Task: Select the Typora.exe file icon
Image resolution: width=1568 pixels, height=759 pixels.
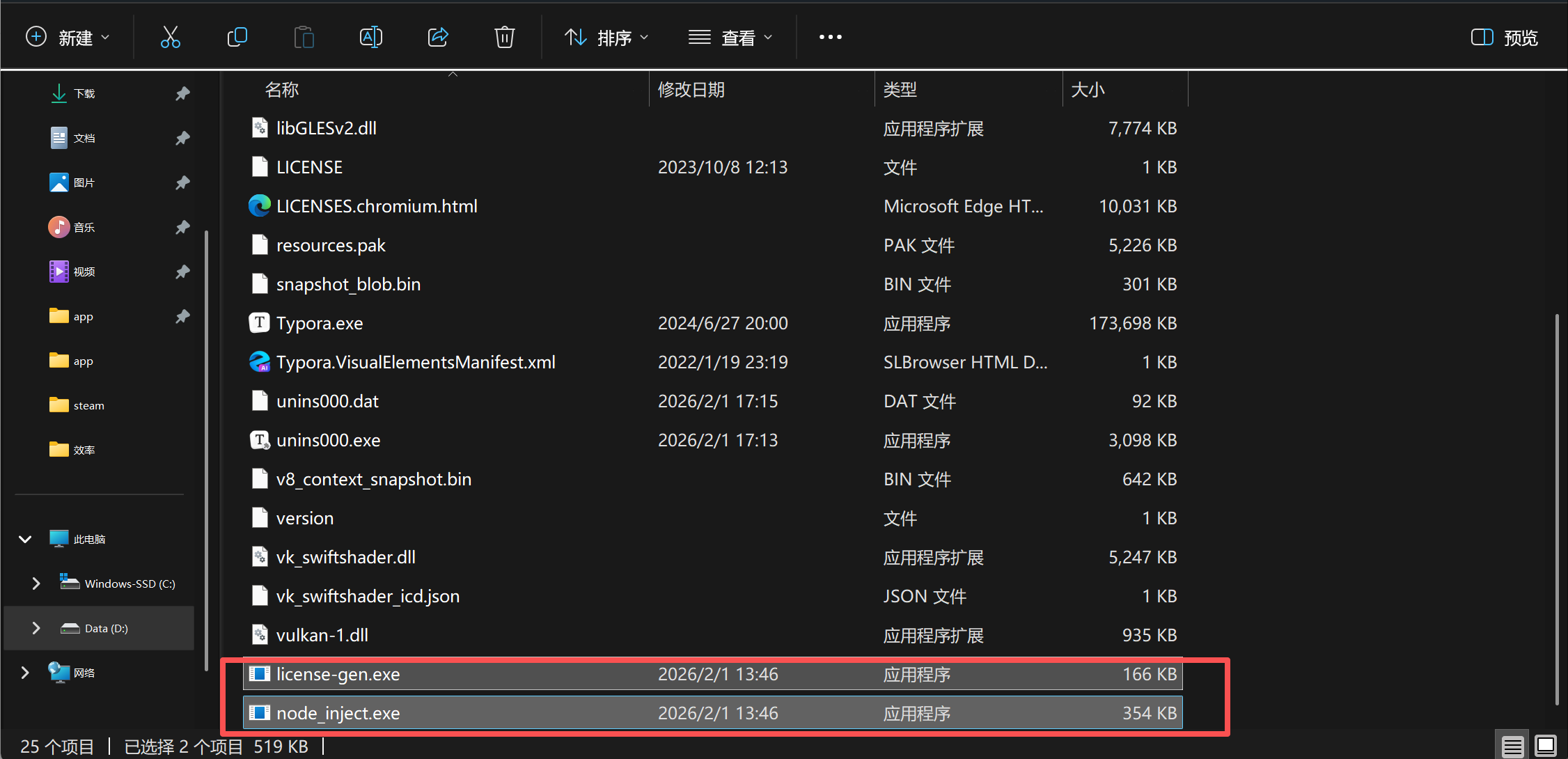Action: point(260,323)
